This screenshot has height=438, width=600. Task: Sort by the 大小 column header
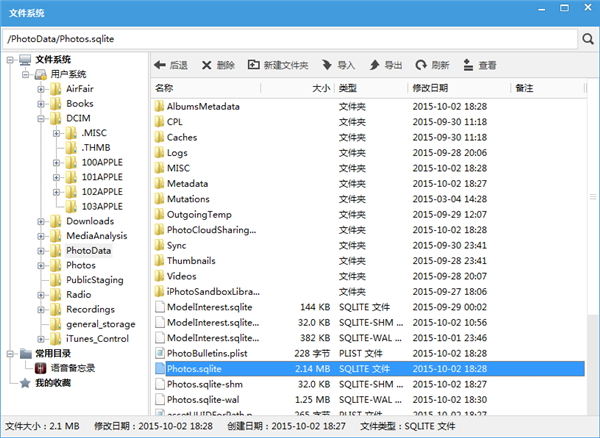click(298, 88)
